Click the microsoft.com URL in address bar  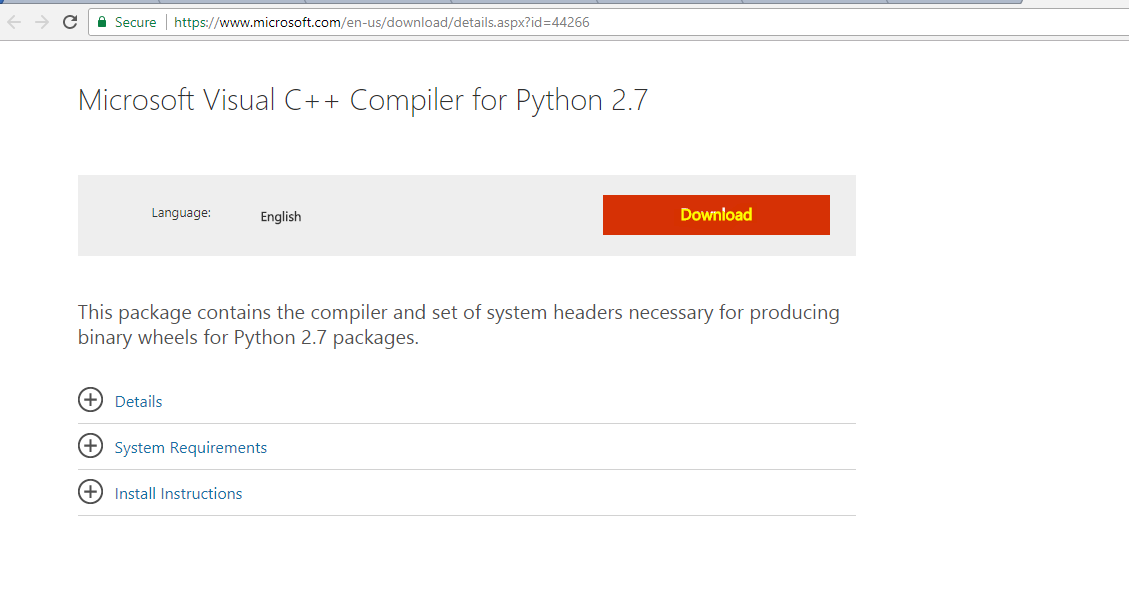(x=382, y=22)
